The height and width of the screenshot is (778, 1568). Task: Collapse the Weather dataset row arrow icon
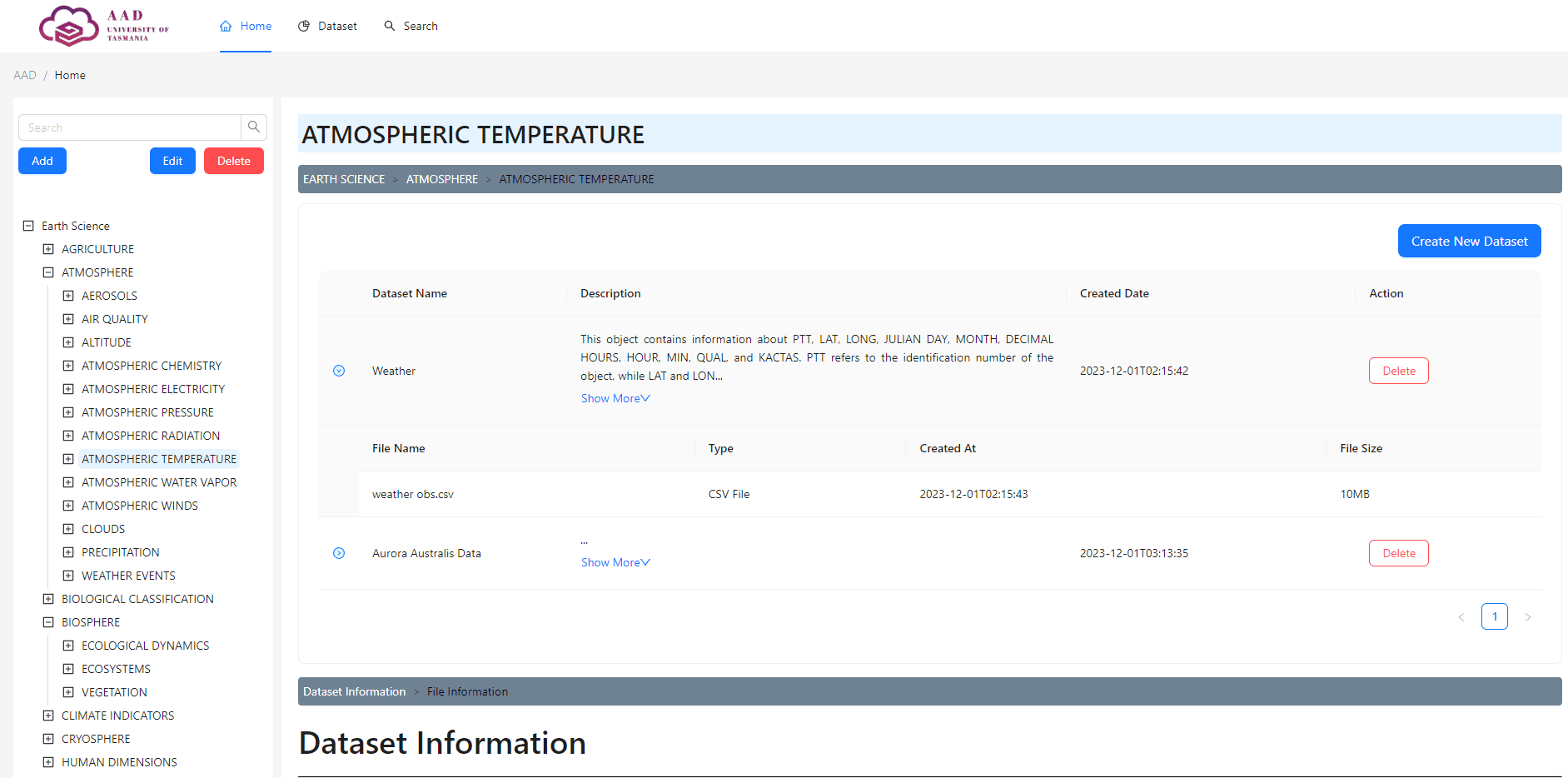[x=339, y=371]
